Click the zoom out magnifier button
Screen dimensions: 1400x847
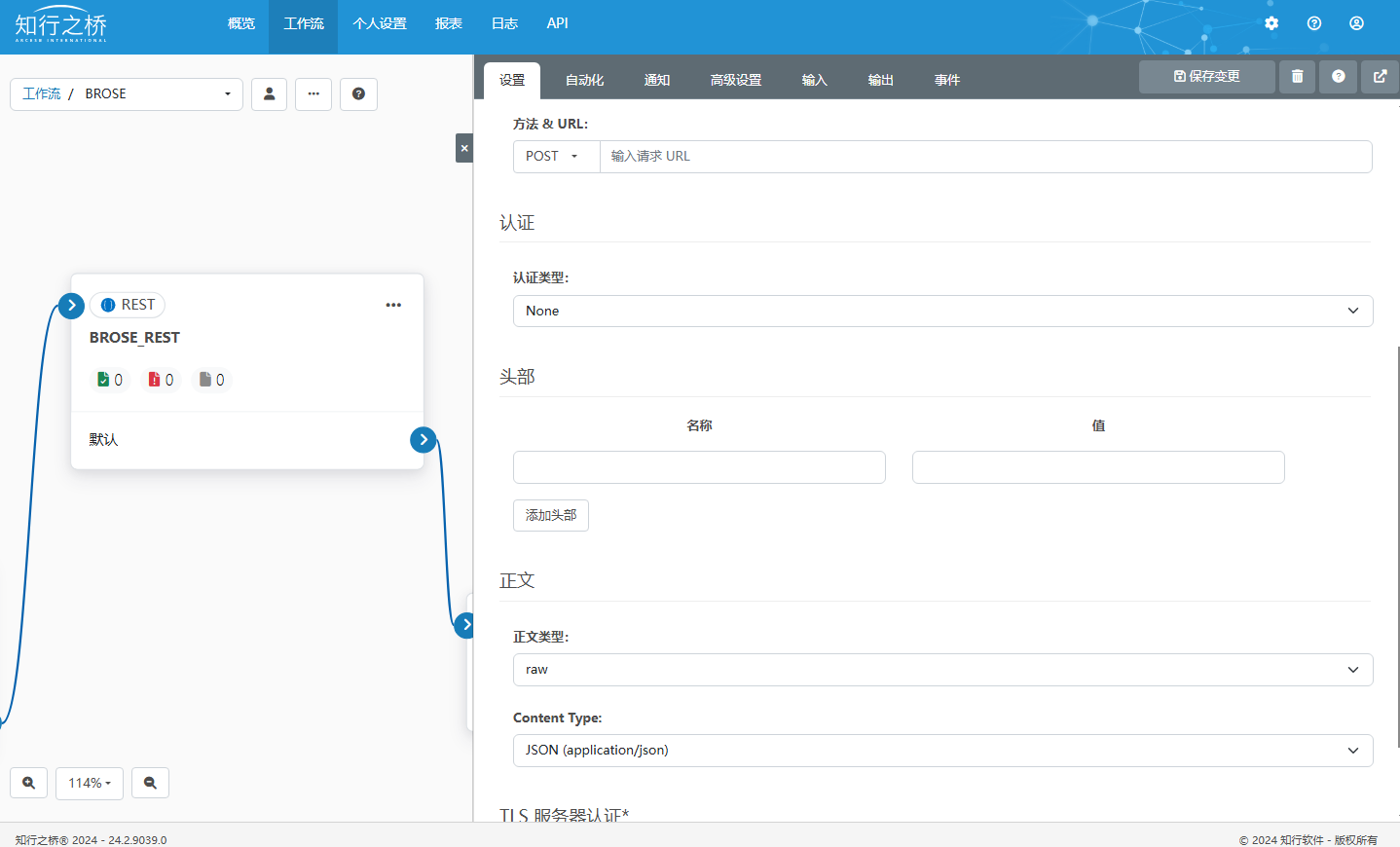[x=150, y=783]
